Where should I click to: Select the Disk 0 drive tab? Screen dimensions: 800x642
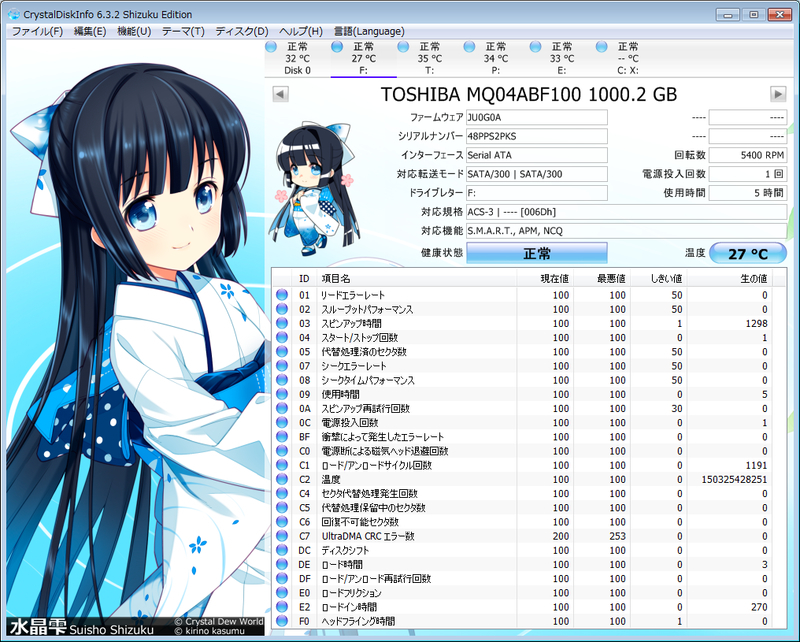297,59
